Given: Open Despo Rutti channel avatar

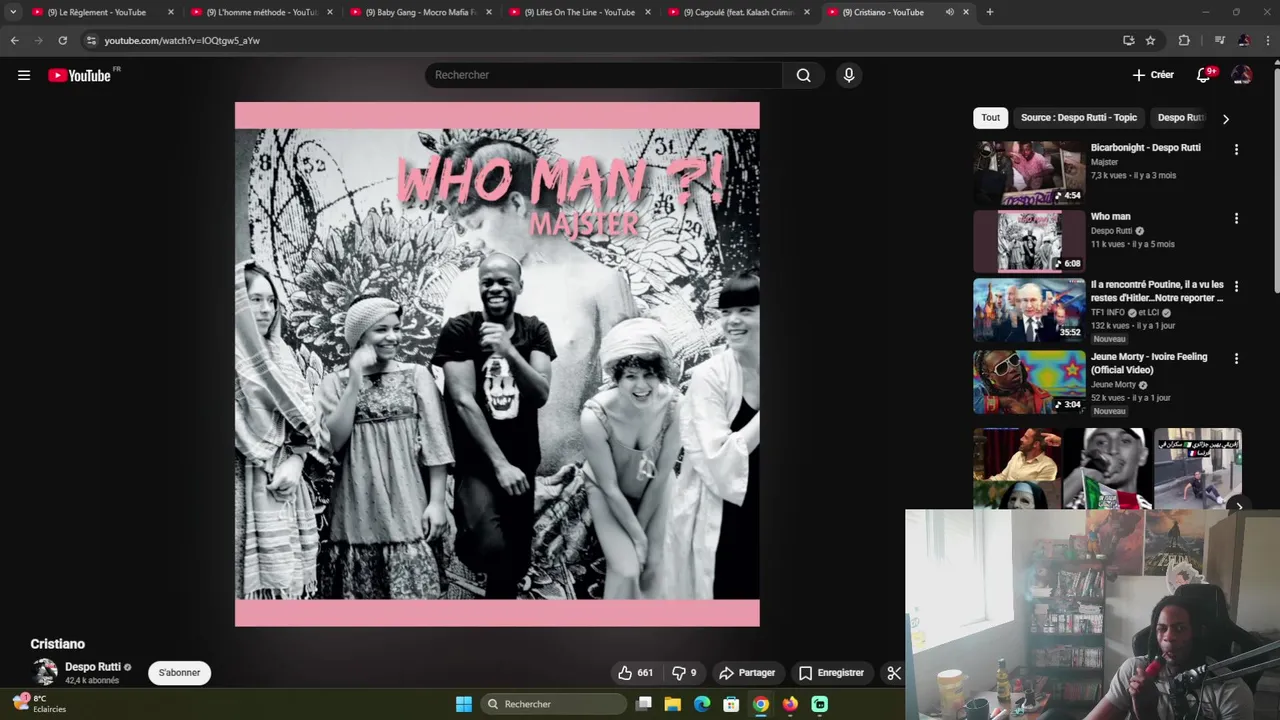Looking at the screenshot, I should 45,673.
